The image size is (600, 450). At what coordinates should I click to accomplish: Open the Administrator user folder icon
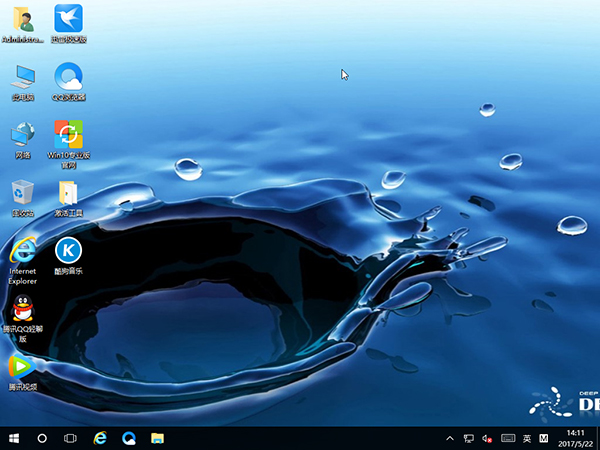pos(22,20)
